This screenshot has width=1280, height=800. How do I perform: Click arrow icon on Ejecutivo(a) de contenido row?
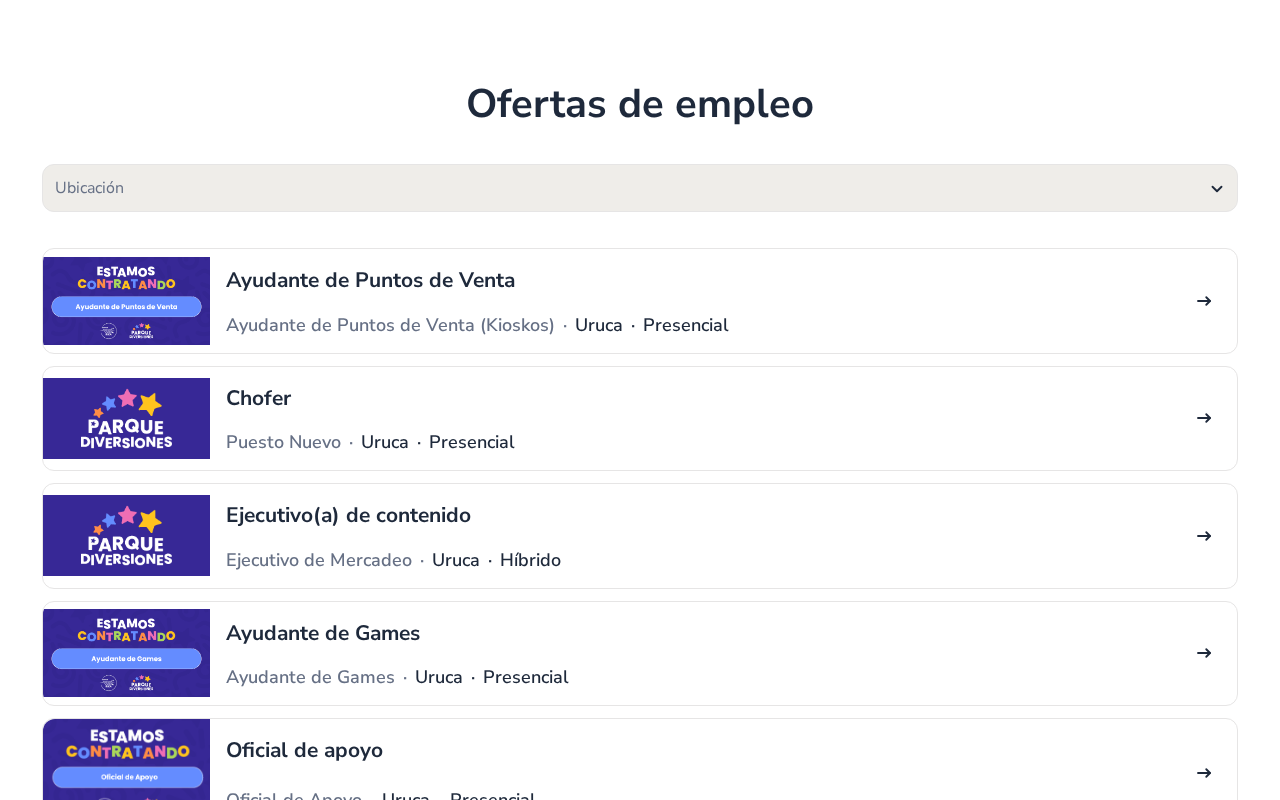(1204, 536)
